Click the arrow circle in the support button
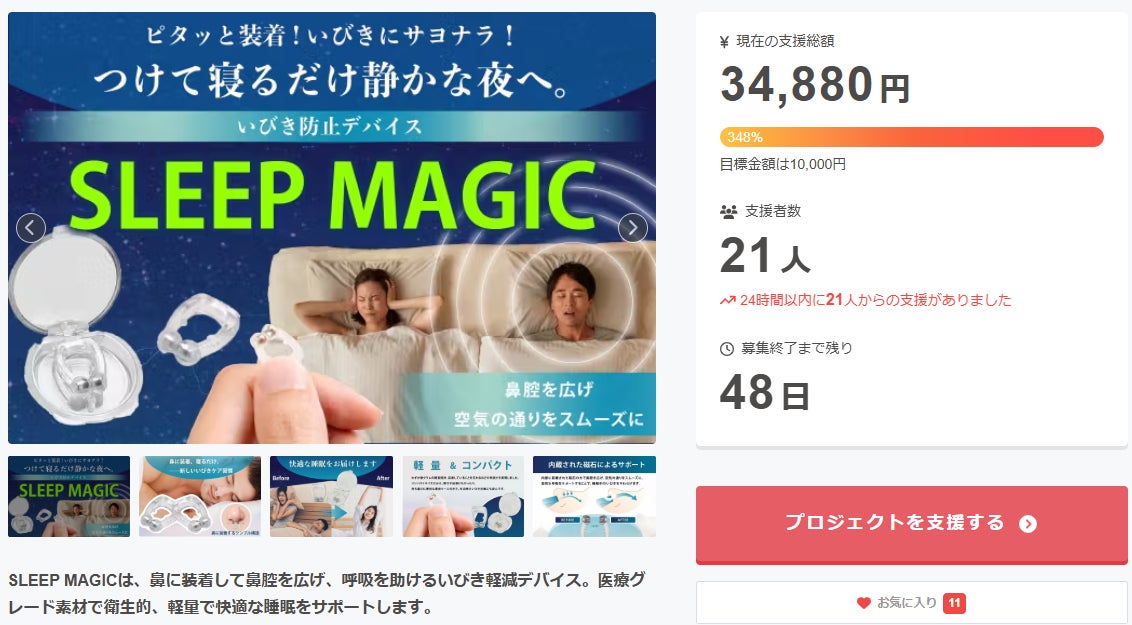1132x625 pixels. click(x=1028, y=524)
